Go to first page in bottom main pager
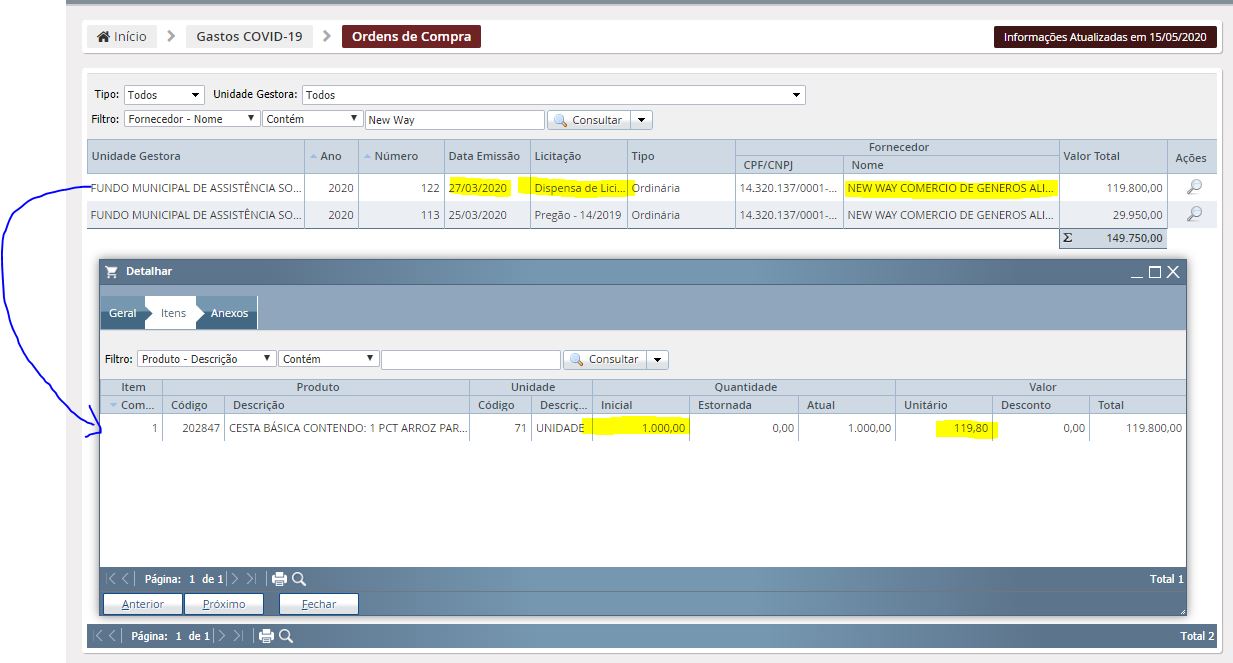1233x663 pixels. coord(98,636)
